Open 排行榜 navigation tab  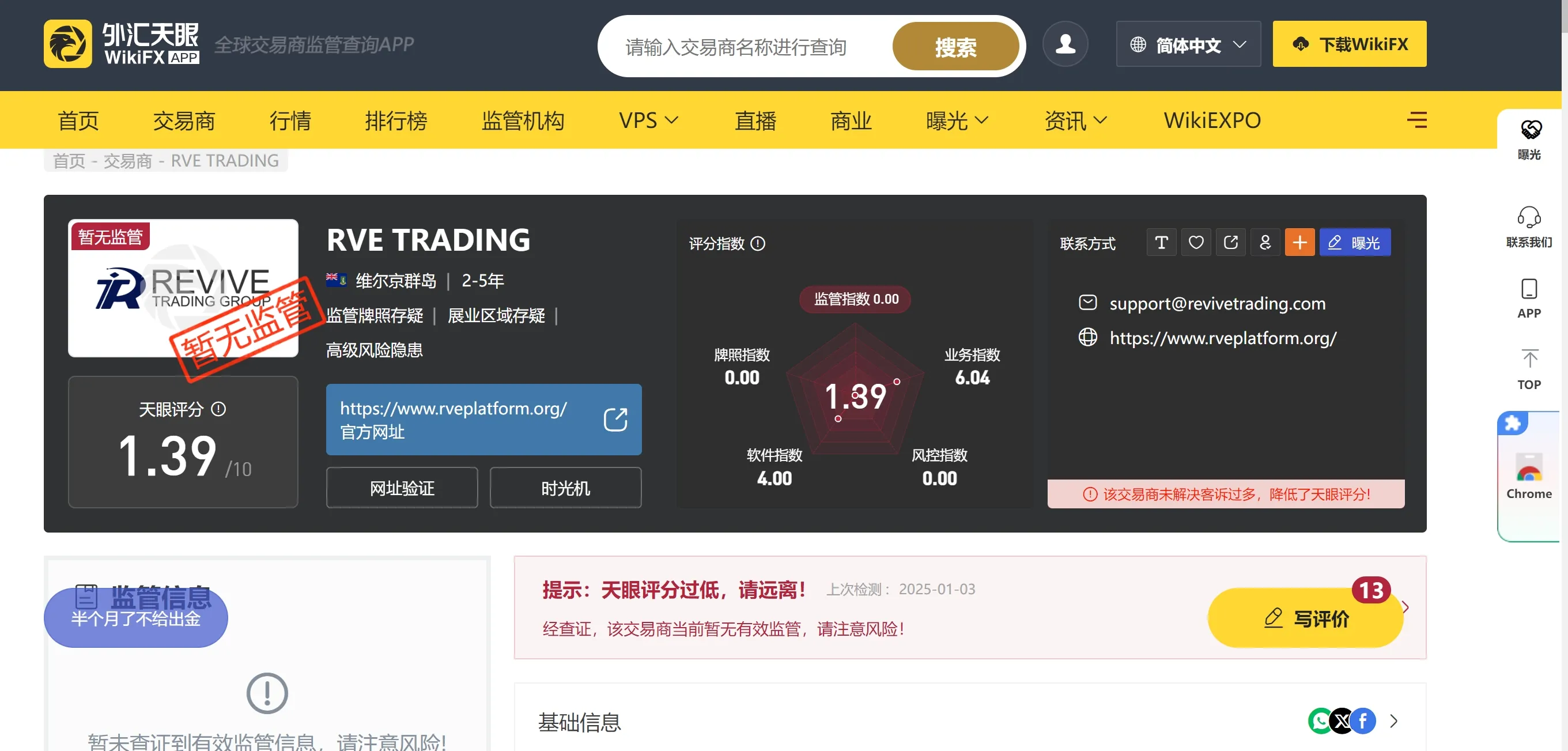pos(396,120)
